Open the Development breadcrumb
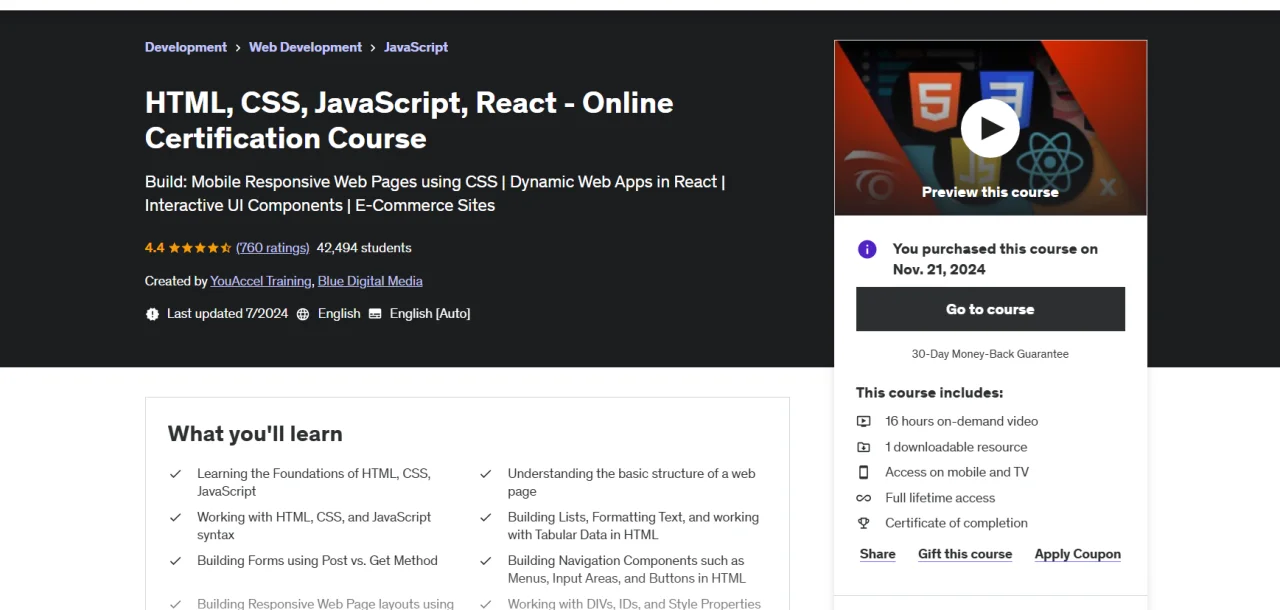 pos(186,47)
